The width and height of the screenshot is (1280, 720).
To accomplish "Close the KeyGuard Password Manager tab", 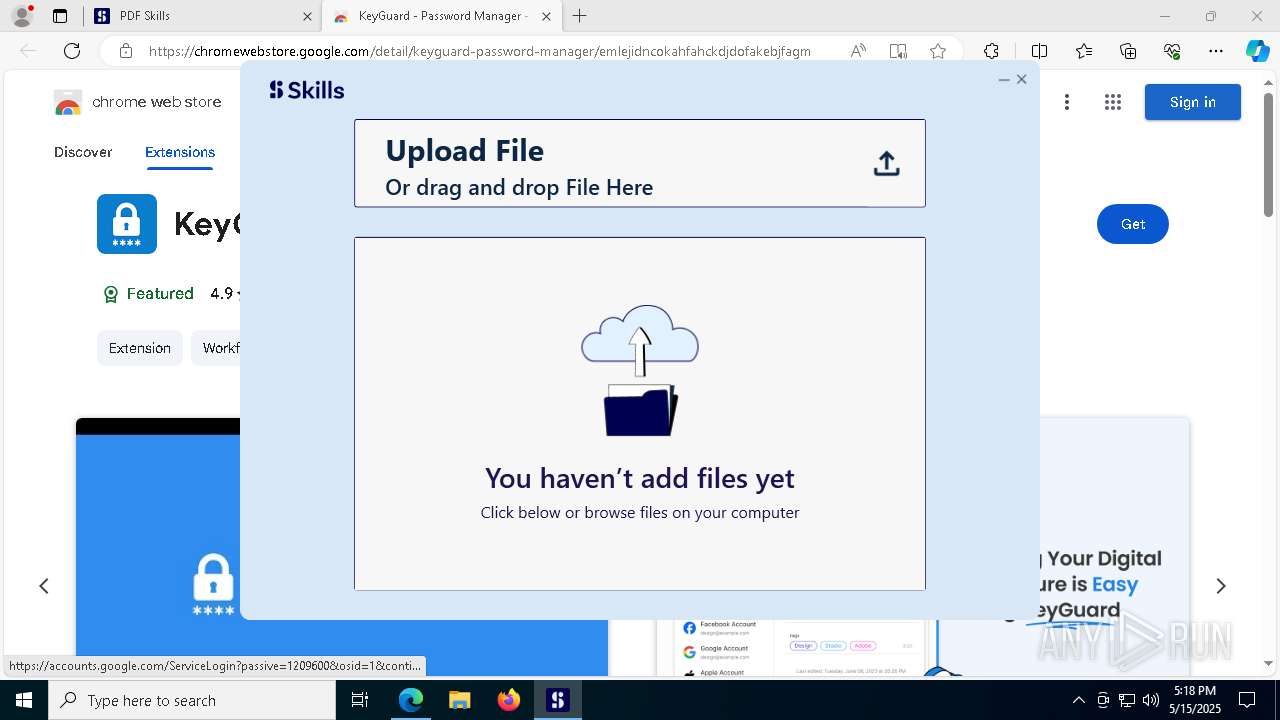I will click(x=546, y=16).
